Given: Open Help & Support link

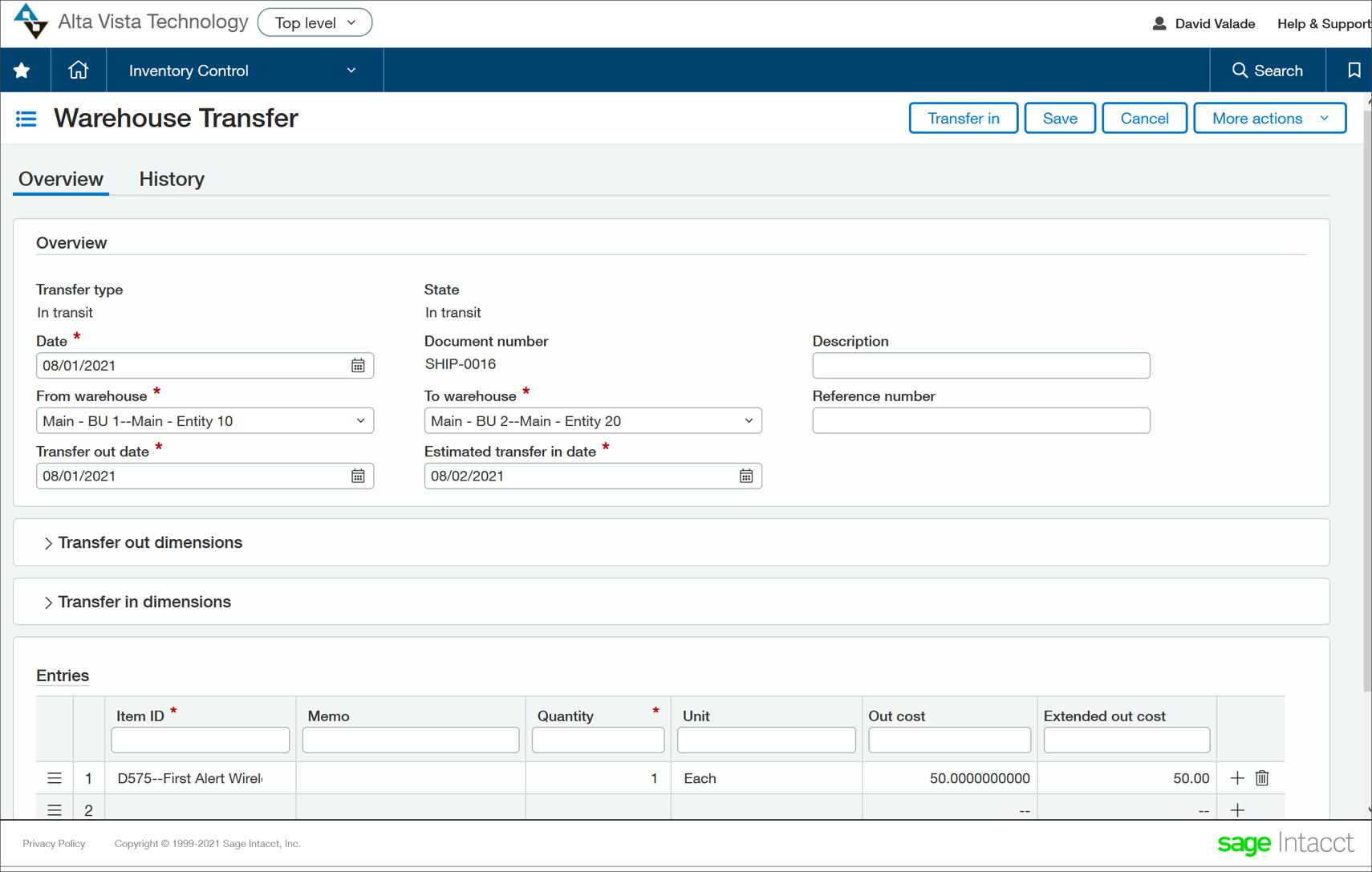Looking at the screenshot, I should (1324, 23).
